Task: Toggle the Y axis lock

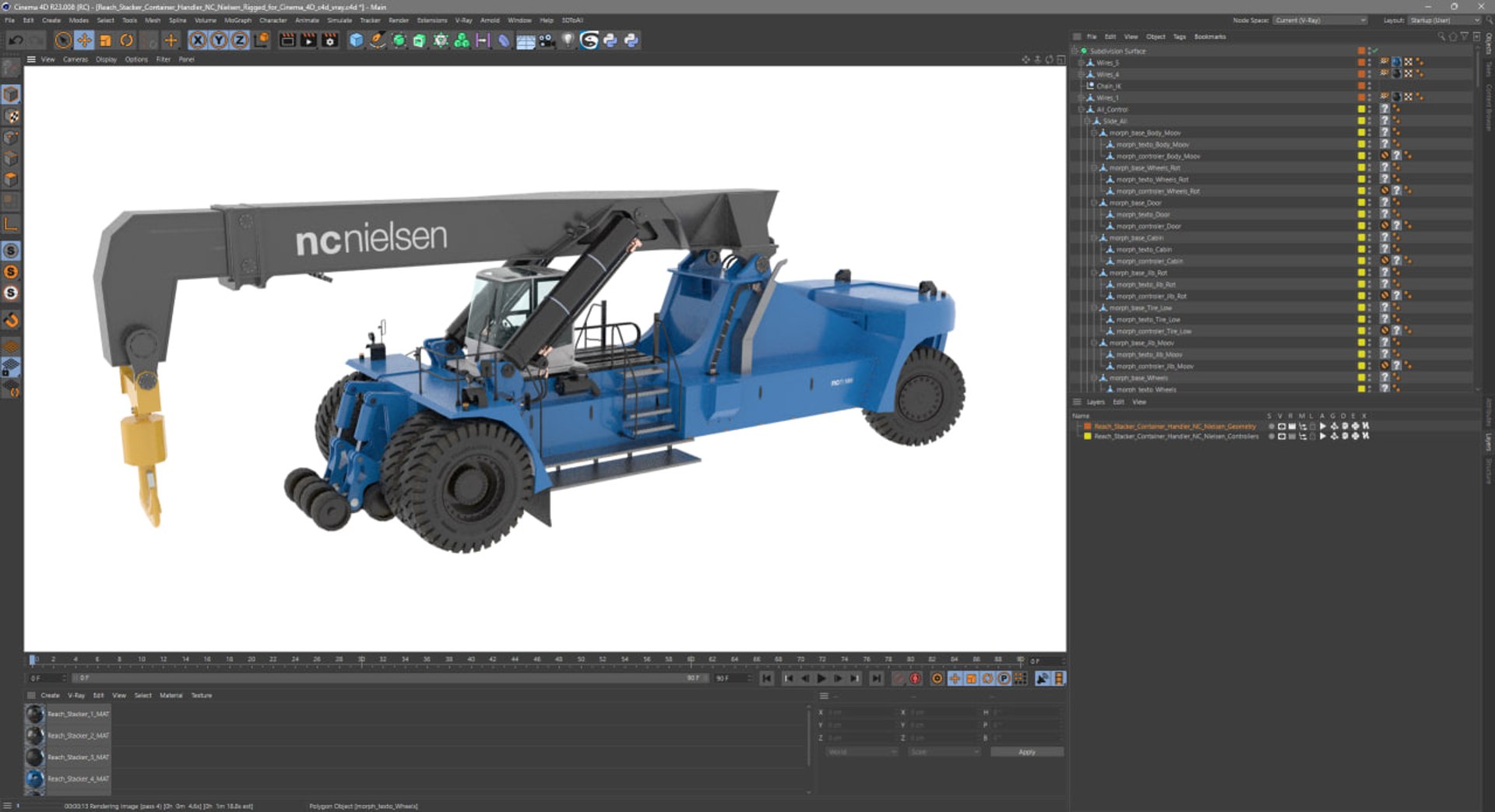Action: point(219,40)
